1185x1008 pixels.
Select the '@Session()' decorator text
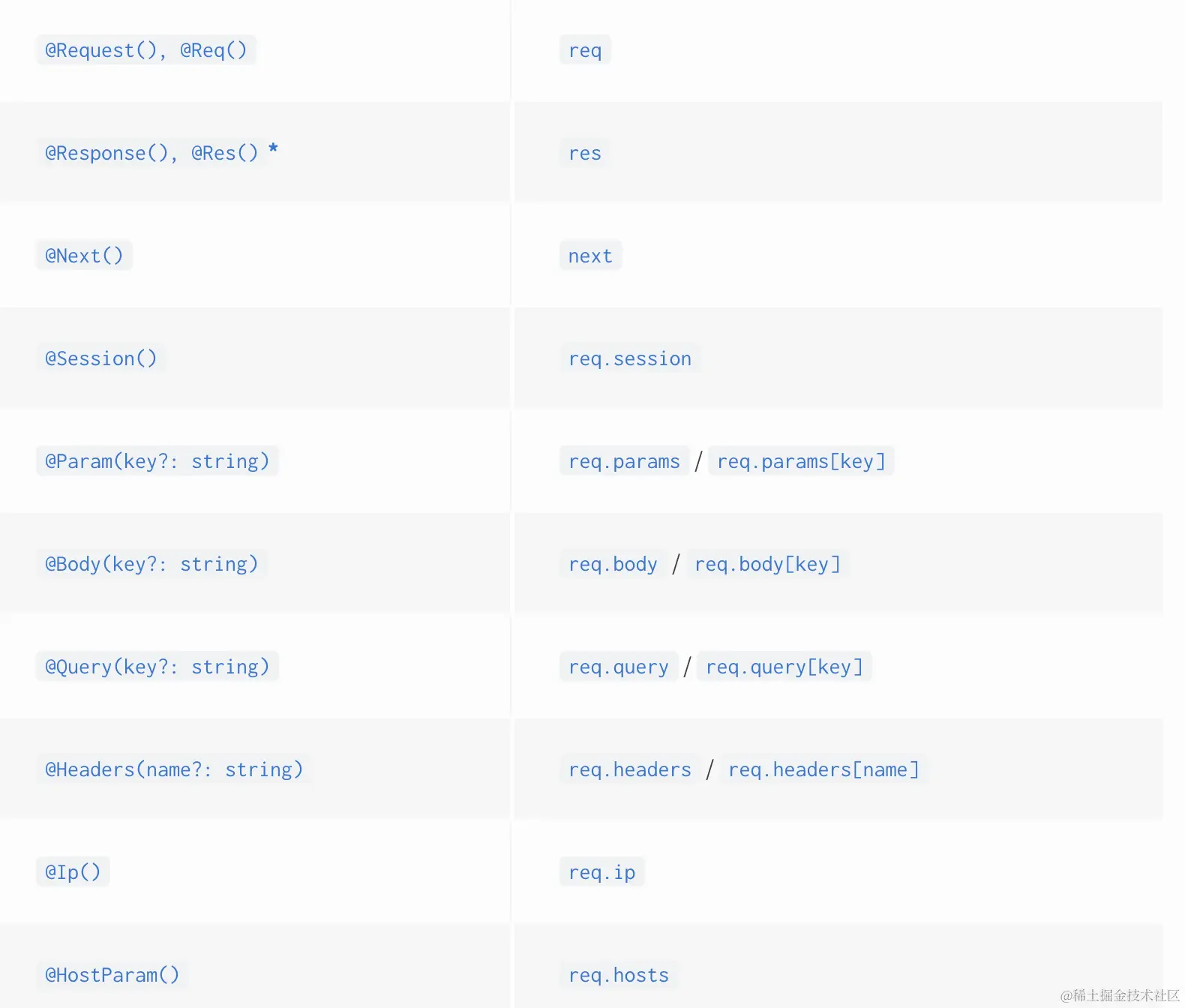pos(101,358)
